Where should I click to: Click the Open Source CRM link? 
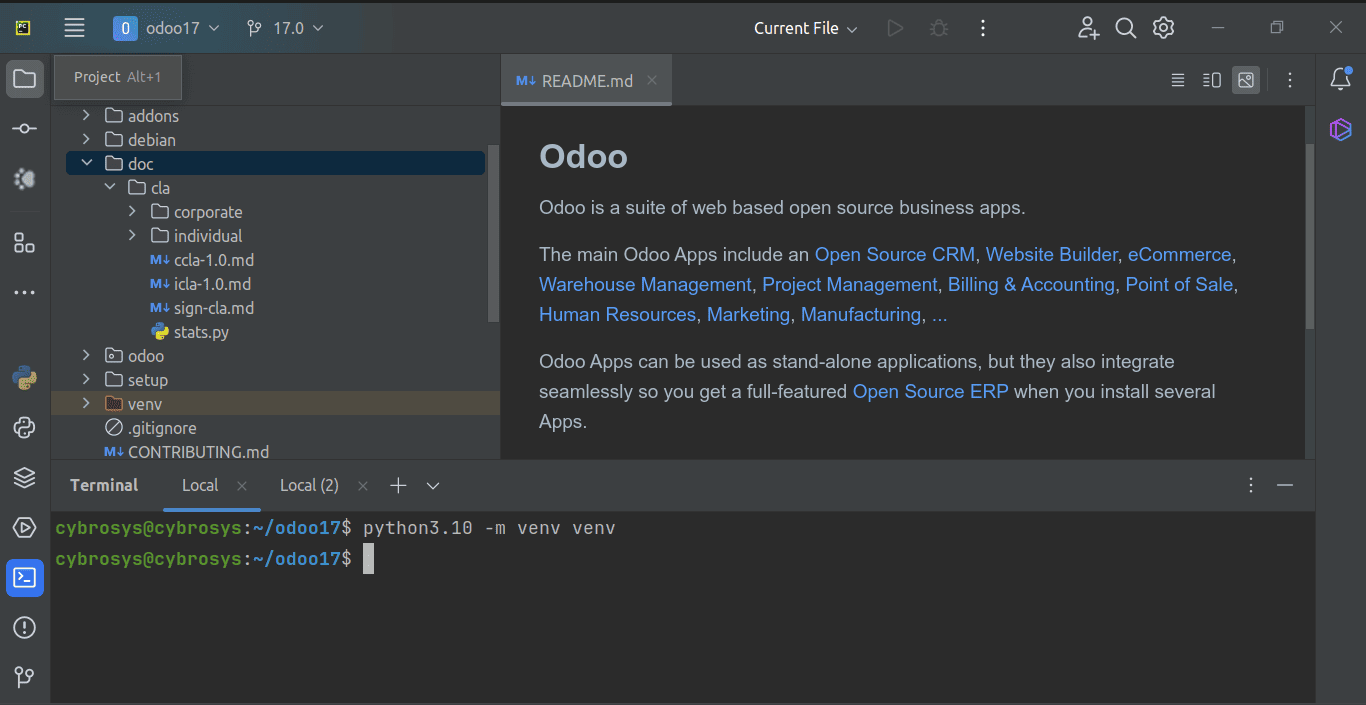tap(894, 254)
